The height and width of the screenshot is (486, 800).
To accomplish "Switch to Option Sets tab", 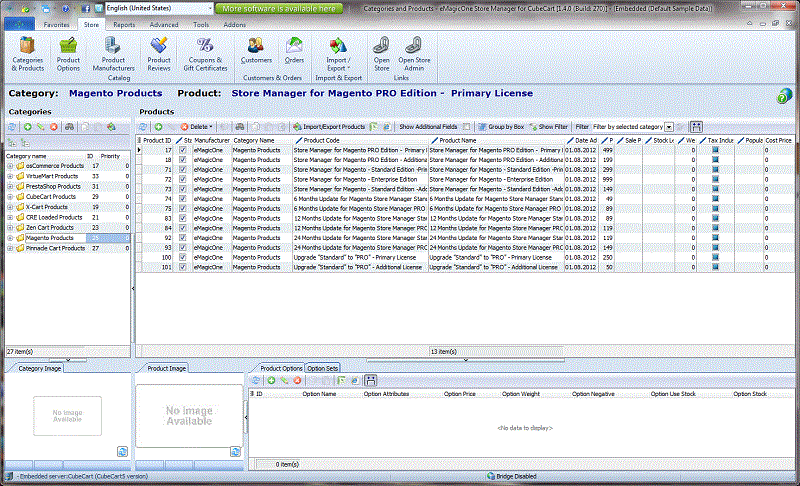I will coord(322,368).
